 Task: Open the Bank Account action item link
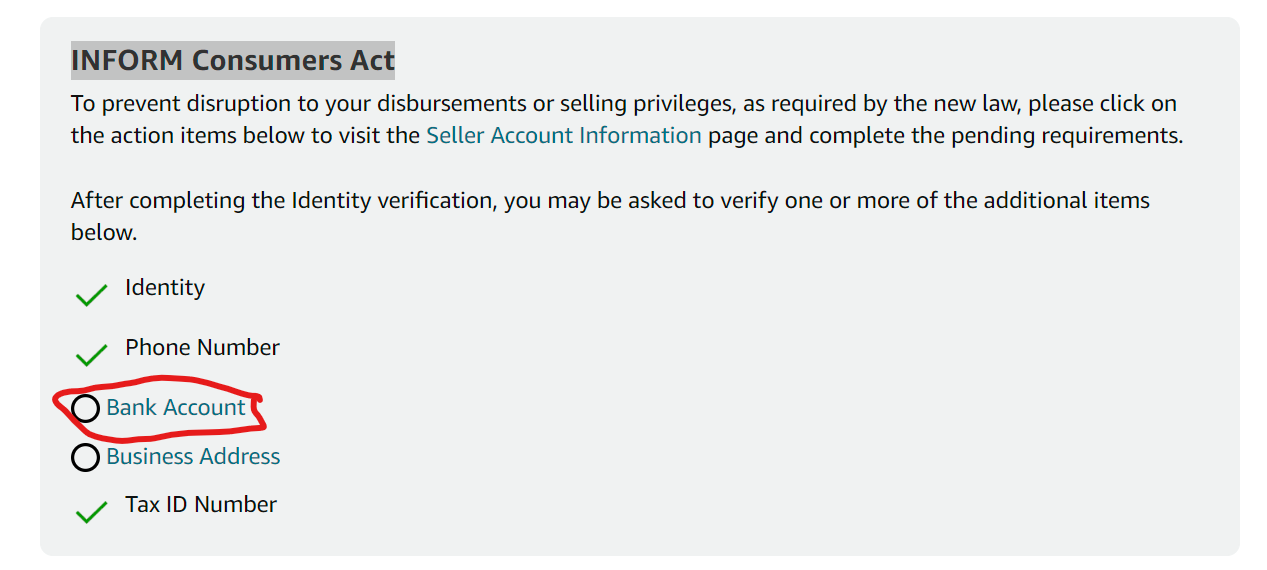click(176, 407)
